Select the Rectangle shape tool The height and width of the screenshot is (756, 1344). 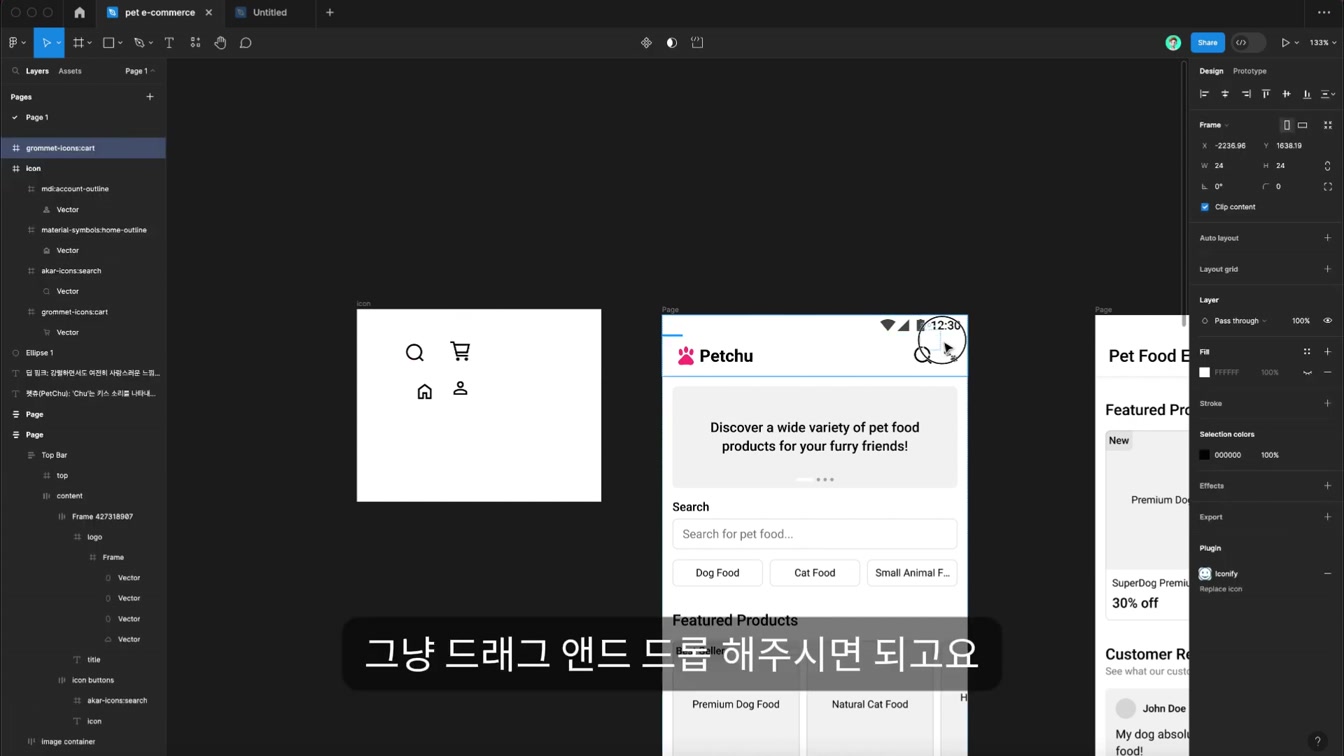coord(109,43)
